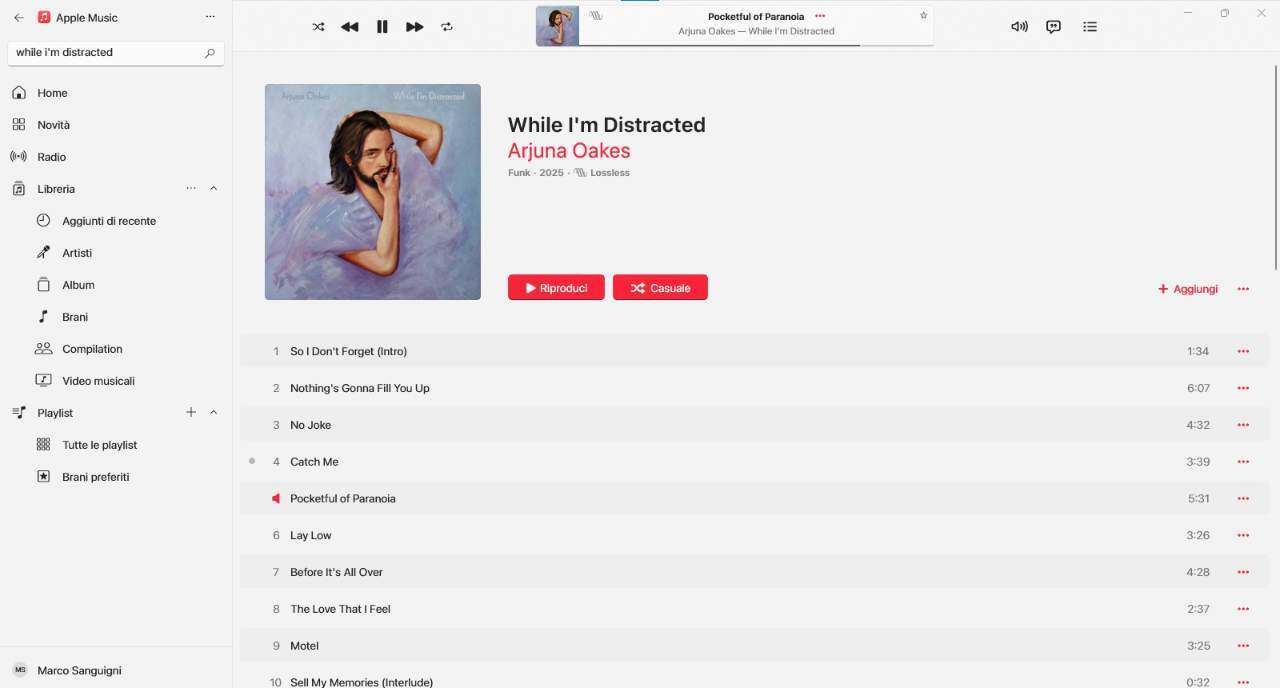The width and height of the screenshot is (1280, 688).
Task: Open the Arjuna Oakes artist link
Action: [x=569, y=151]
